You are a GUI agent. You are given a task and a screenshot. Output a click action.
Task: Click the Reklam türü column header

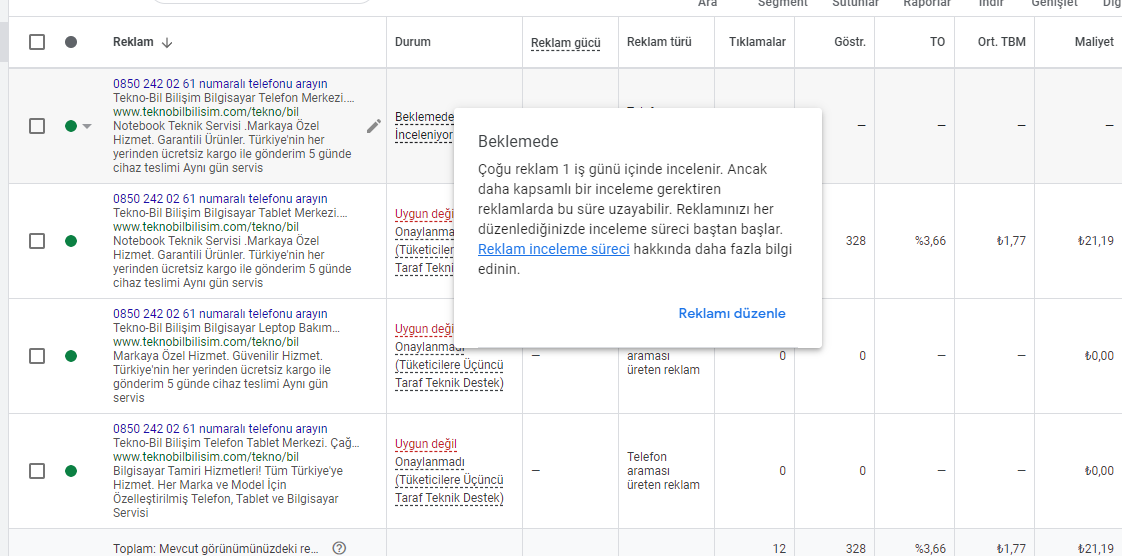tap(659, 42)
